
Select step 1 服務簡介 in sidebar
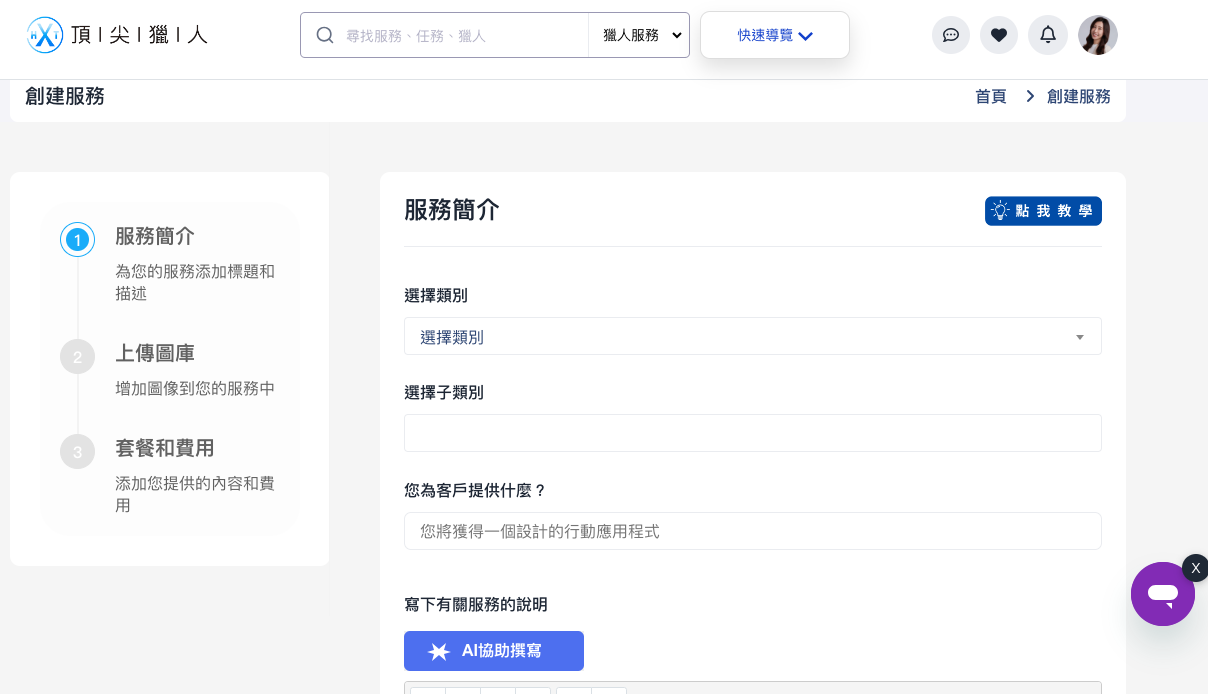click(155, 237)
